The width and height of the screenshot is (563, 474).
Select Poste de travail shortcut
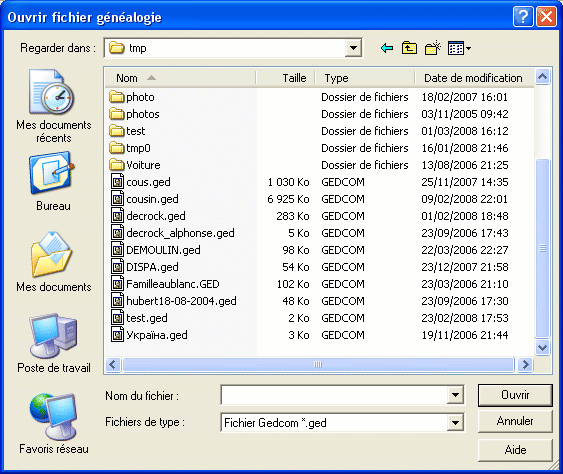(53, 343)
